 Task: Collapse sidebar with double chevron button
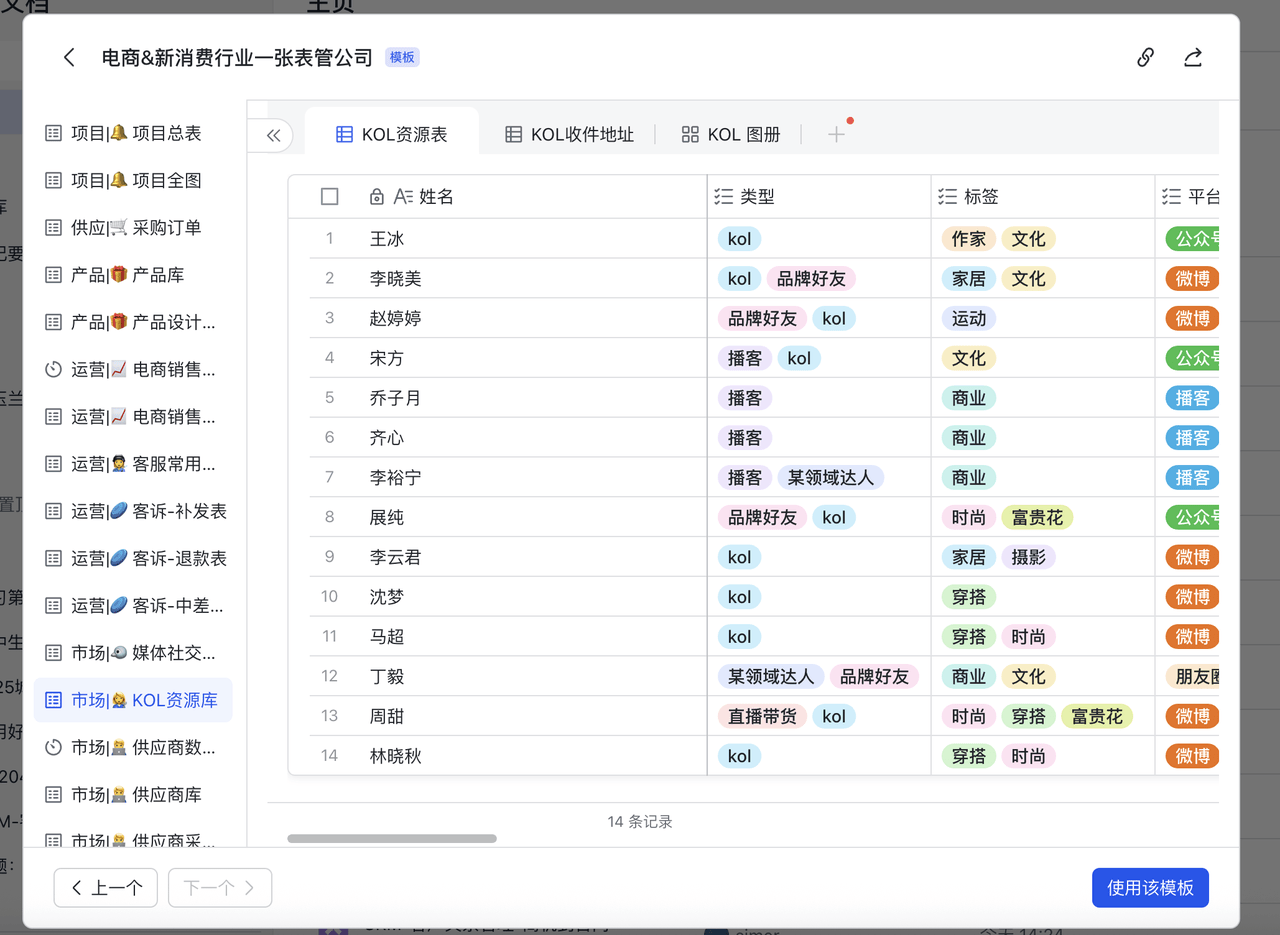pos(273,136)
